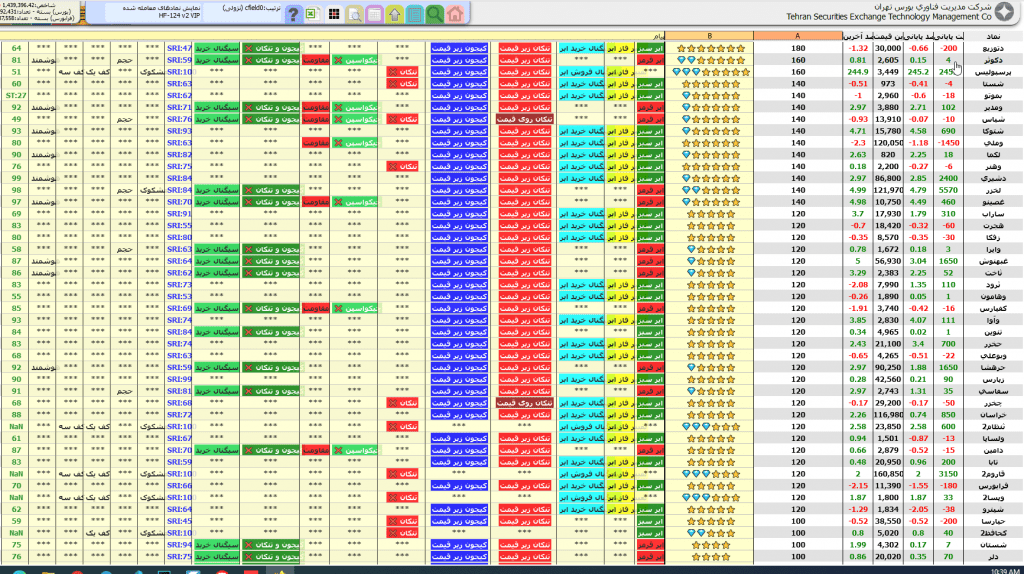The width and height of the screenshot is (1024, 574).
Task: Click the ترتیب cfield0 sort order field
Action: point(249,10)
